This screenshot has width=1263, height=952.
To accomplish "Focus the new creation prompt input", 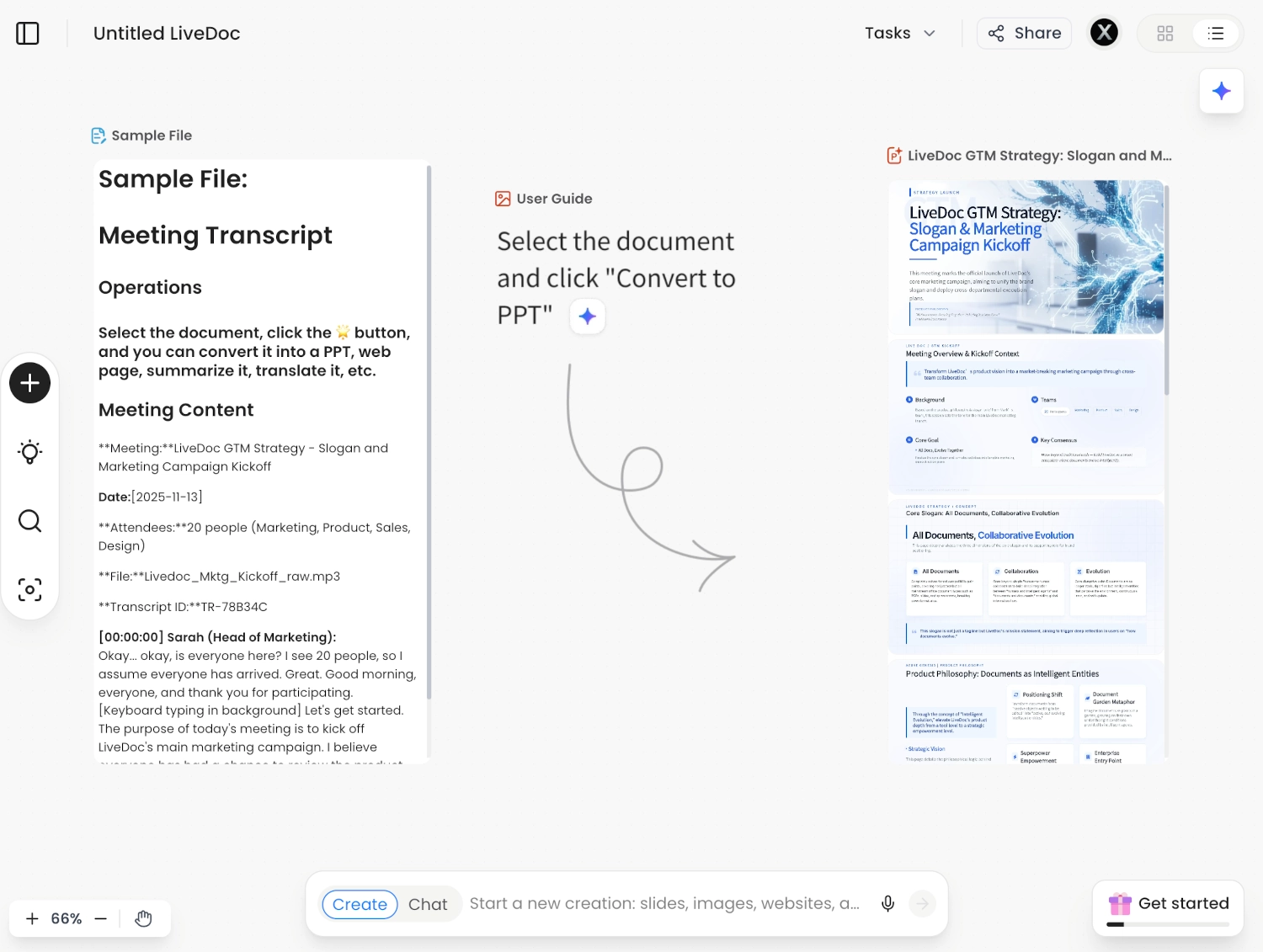I will pos(665,903).
